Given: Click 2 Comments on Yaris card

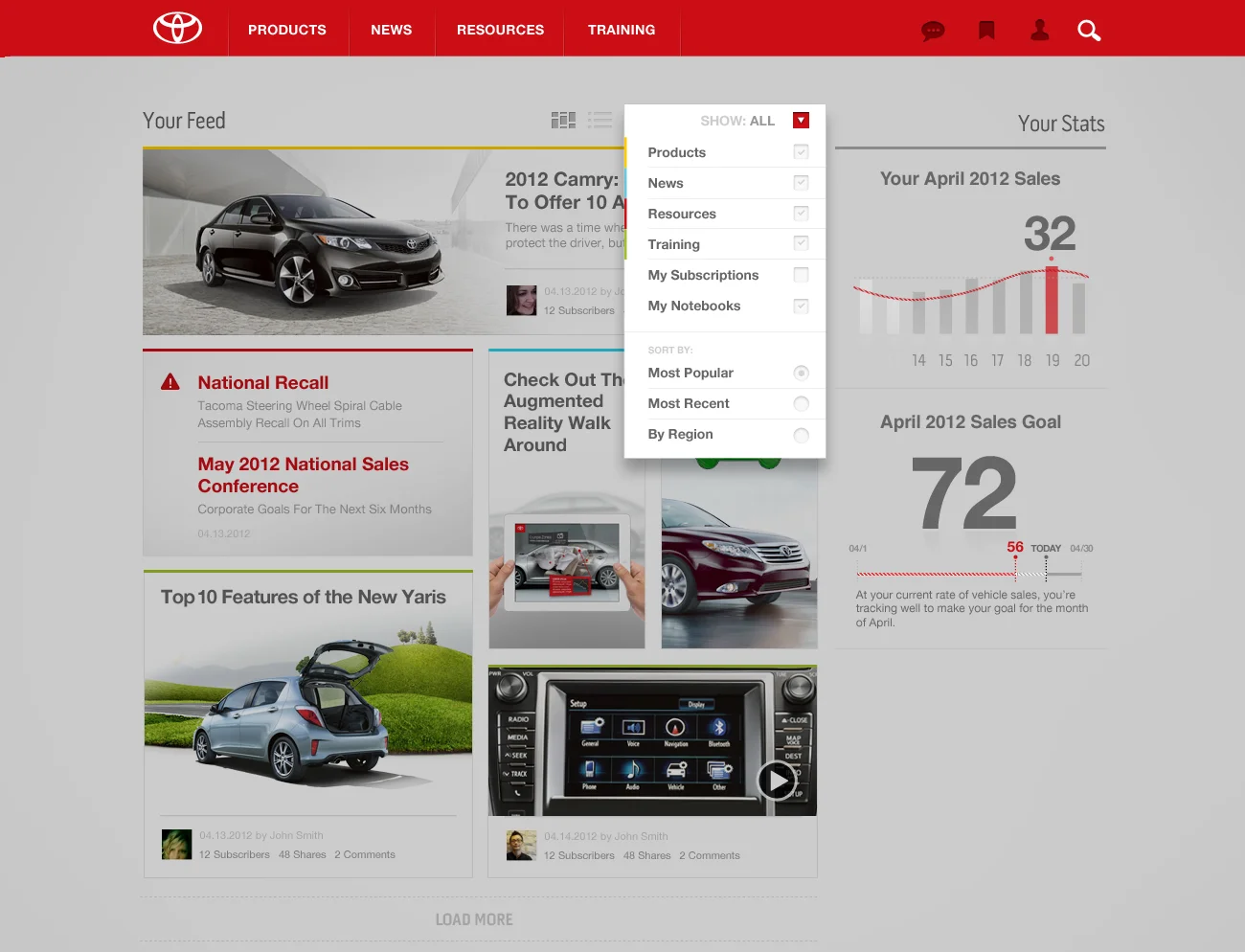Looking at the screenshot, I should [x=365, y=854].
